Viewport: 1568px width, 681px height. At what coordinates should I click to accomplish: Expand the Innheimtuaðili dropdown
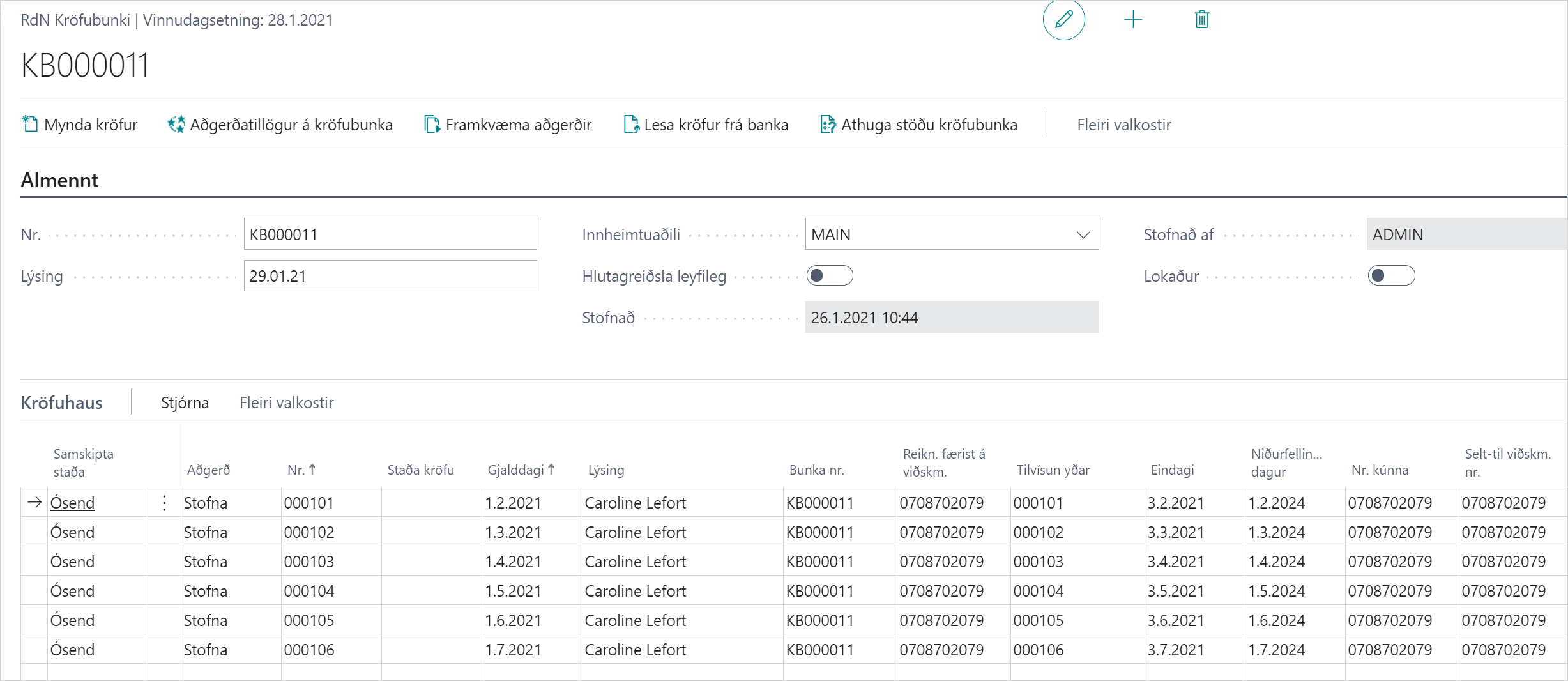click(x=1083, y=234)
